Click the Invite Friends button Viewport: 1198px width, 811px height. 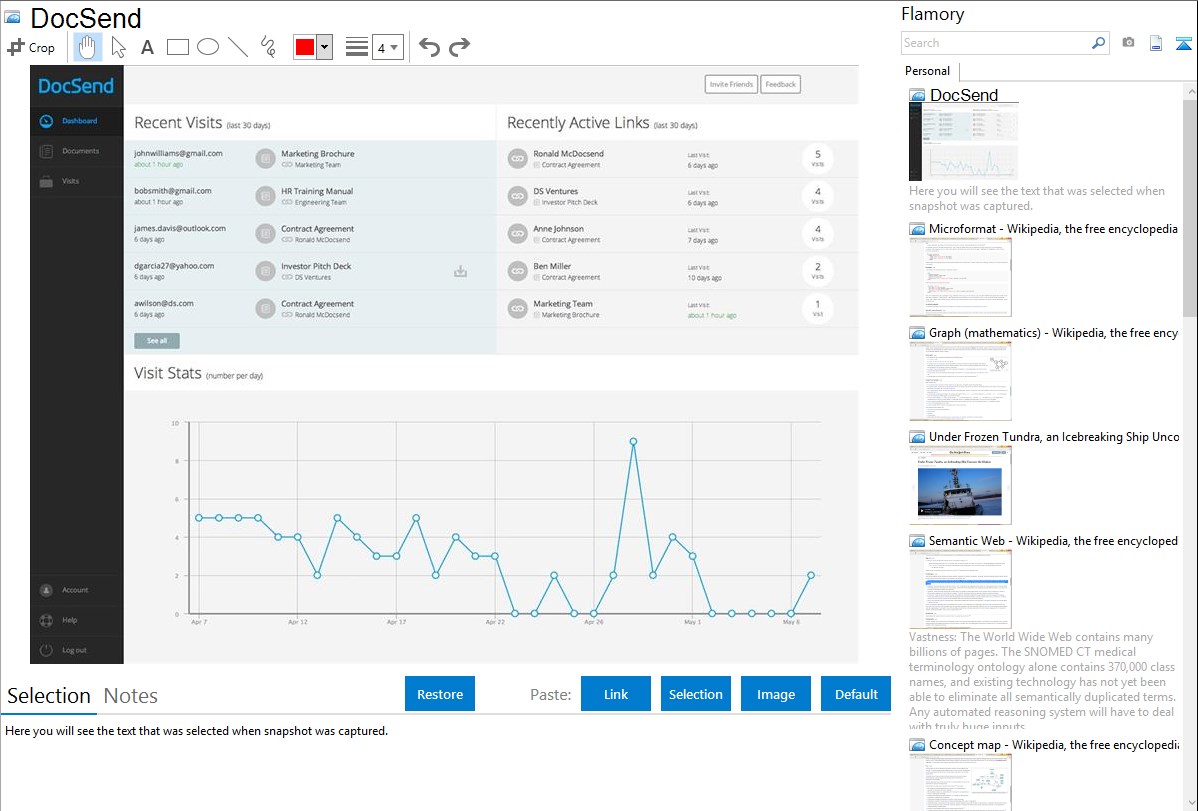coord(731,84)
